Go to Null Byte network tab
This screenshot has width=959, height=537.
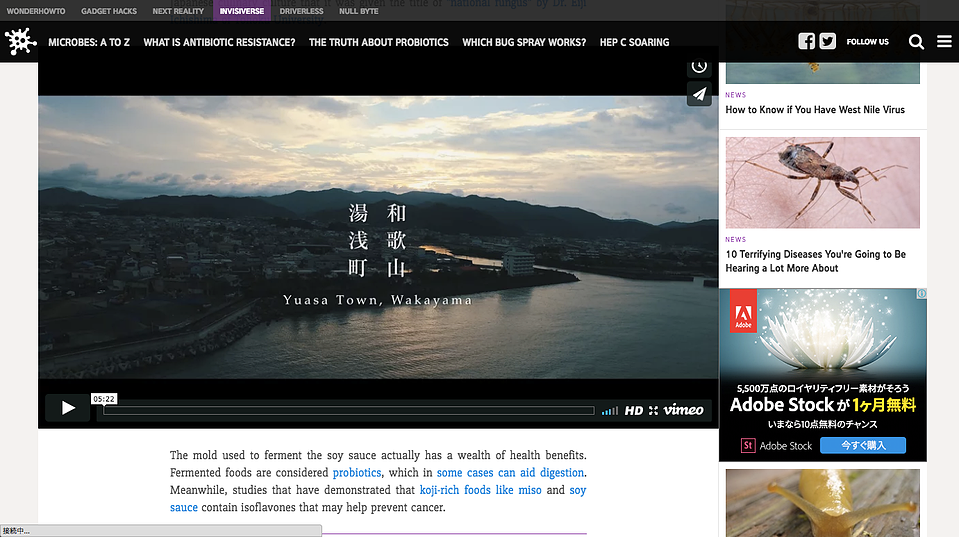pos(358,11)
